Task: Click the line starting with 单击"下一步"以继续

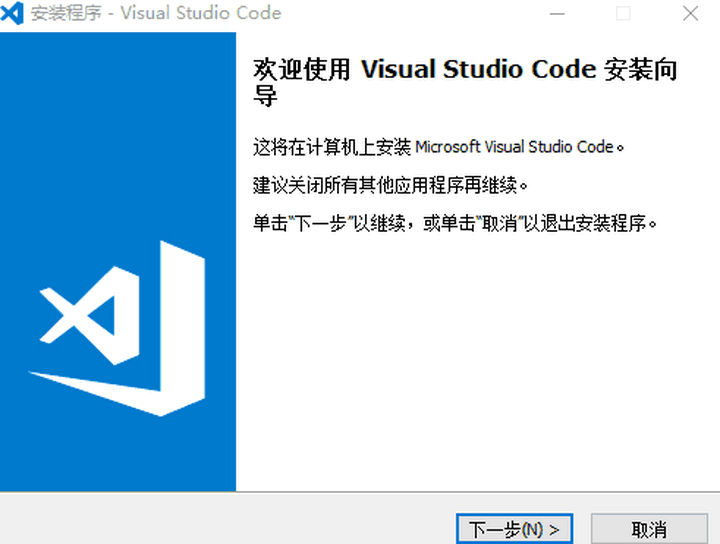Action: 455,224
